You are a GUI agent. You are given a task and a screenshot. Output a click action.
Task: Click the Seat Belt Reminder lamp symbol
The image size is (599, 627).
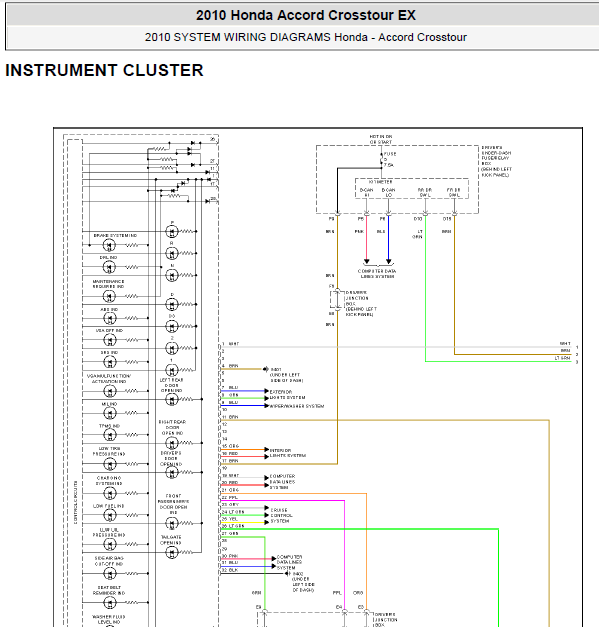pyautogui.click(x=110, y=603)
